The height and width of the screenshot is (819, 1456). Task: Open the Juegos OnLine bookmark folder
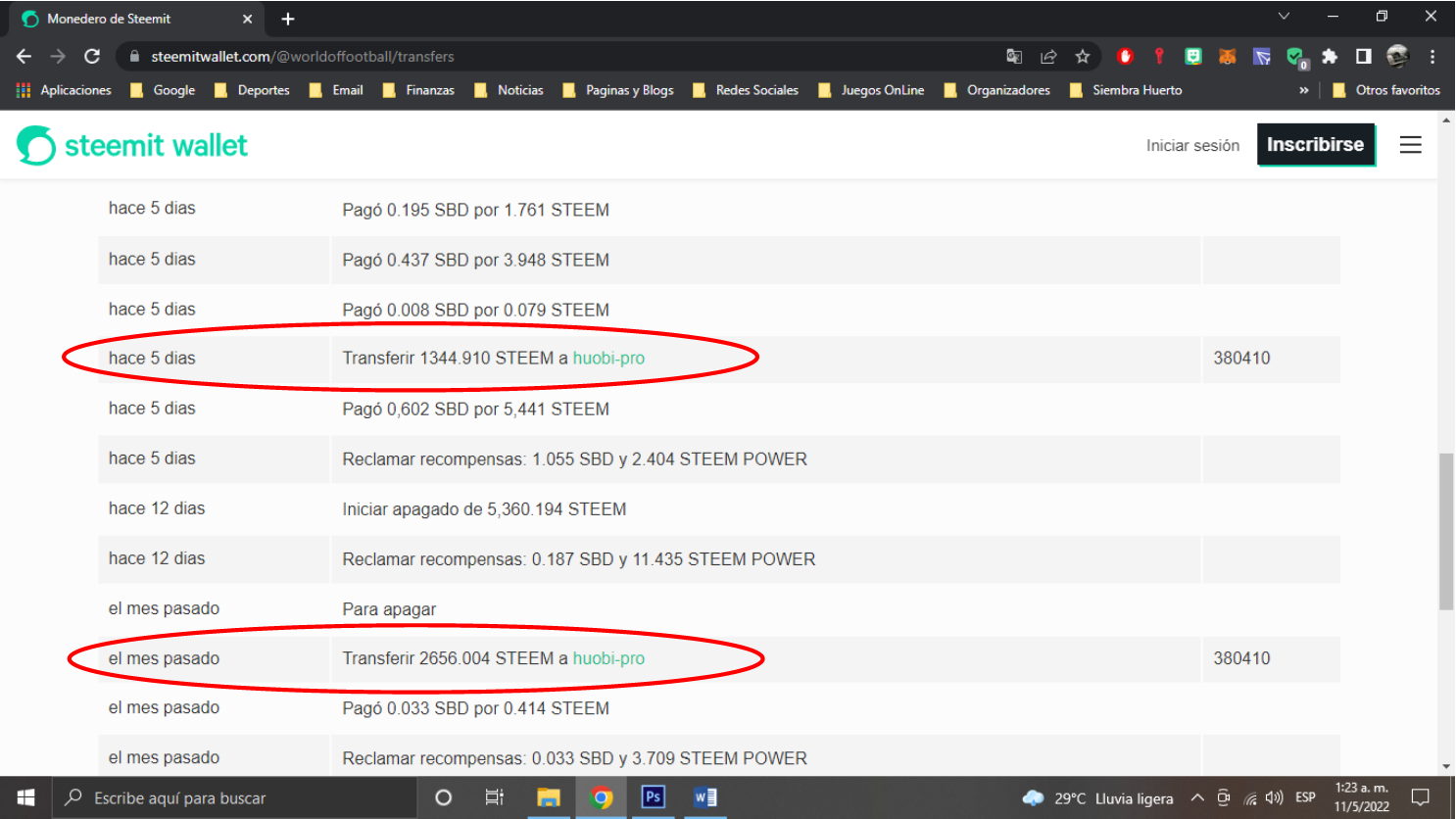click(871, 90)
